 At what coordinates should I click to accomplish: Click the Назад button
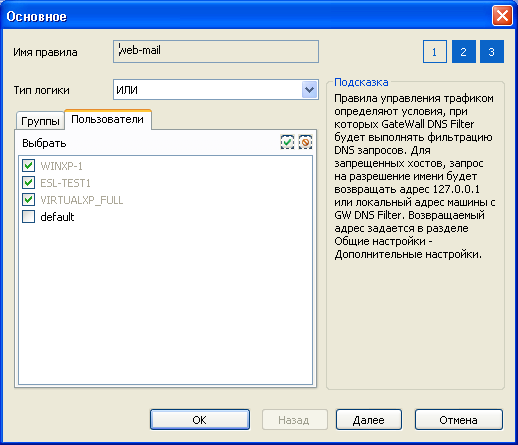294,420
